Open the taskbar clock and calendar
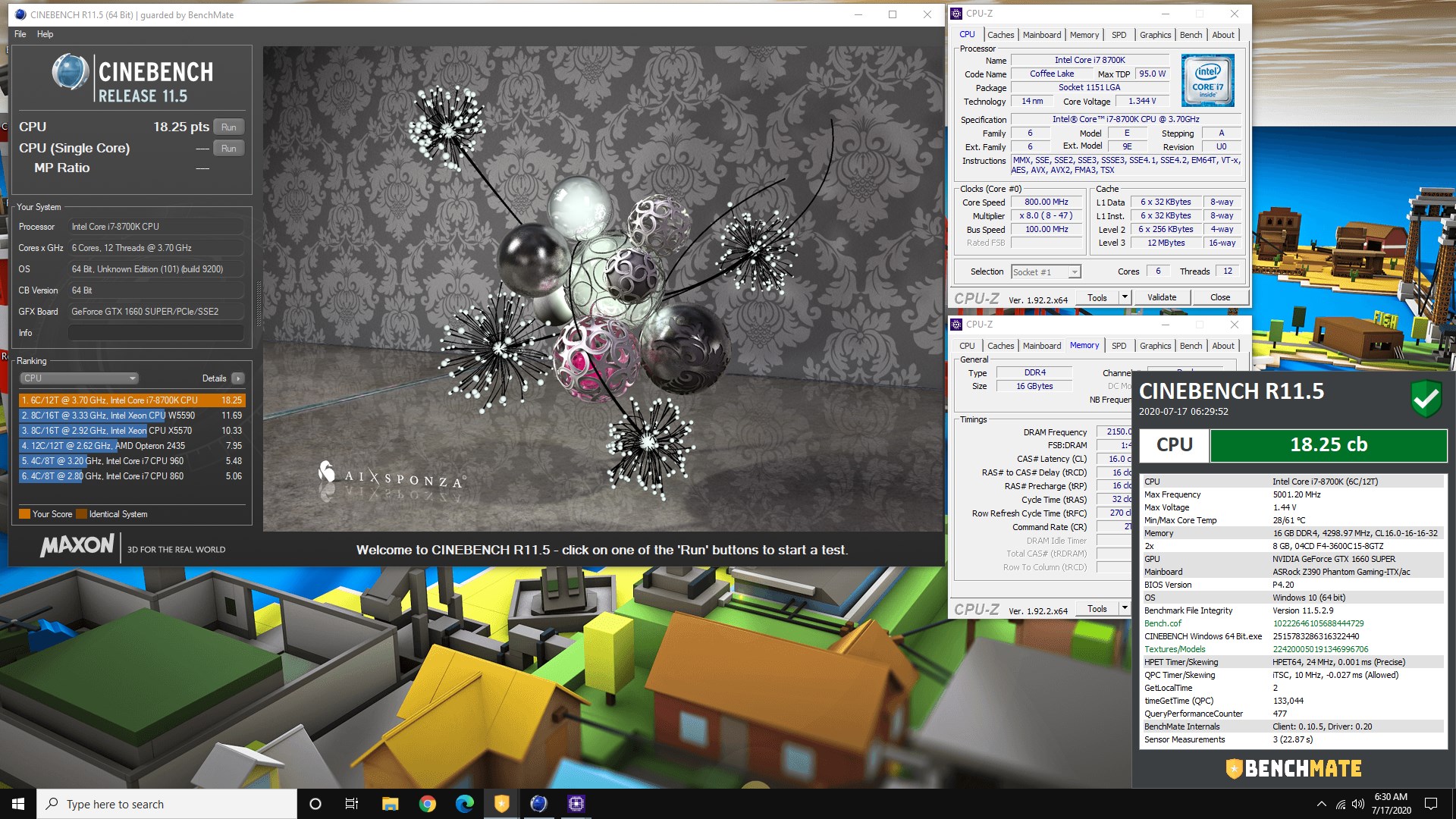Image resolution: width=1456 pixels, height=819 pixels. (1391, 804)
